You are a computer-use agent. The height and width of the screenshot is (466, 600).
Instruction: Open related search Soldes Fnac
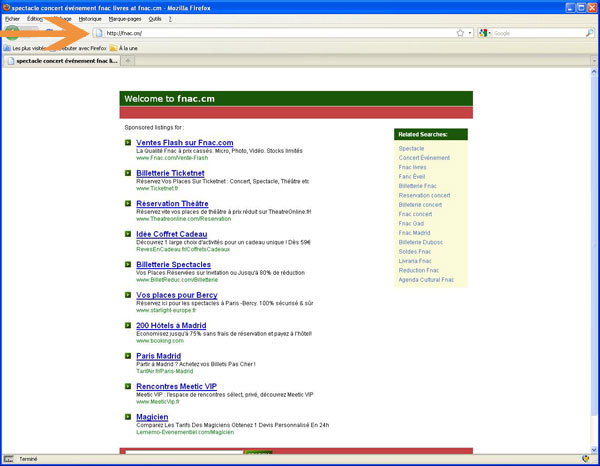[x=415, y=251]
